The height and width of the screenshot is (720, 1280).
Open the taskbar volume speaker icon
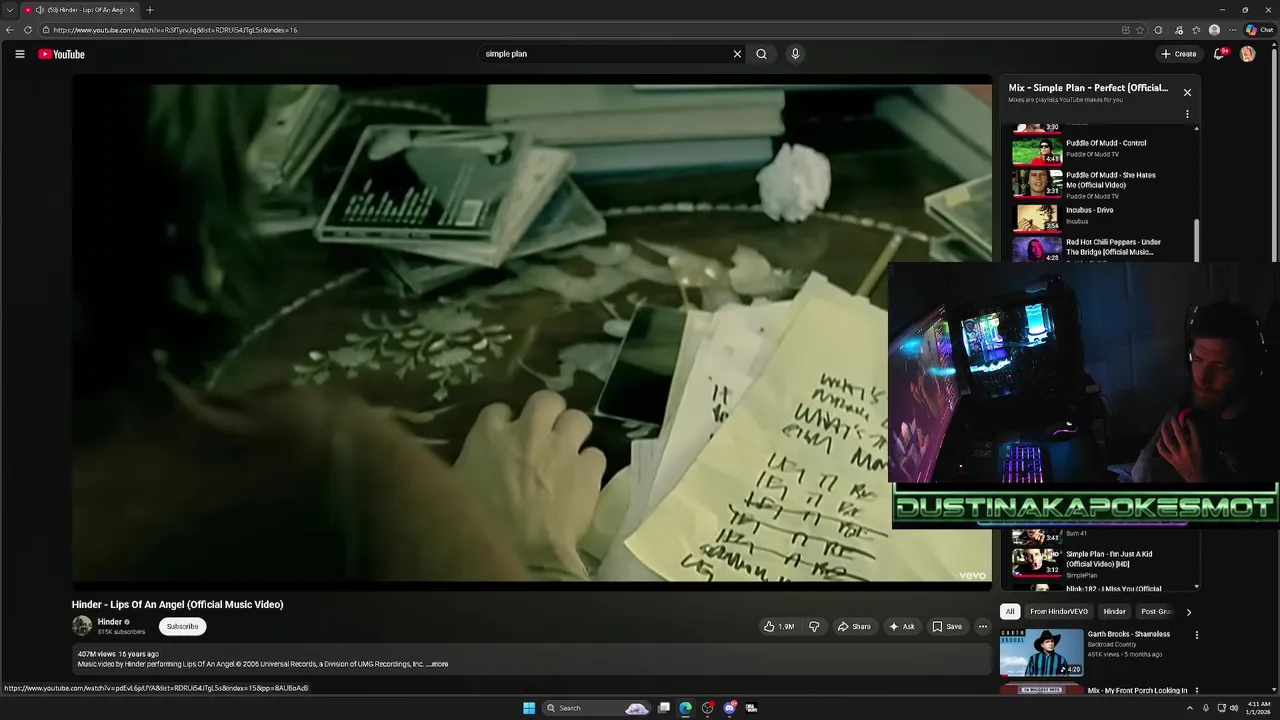pos(1234,708)
